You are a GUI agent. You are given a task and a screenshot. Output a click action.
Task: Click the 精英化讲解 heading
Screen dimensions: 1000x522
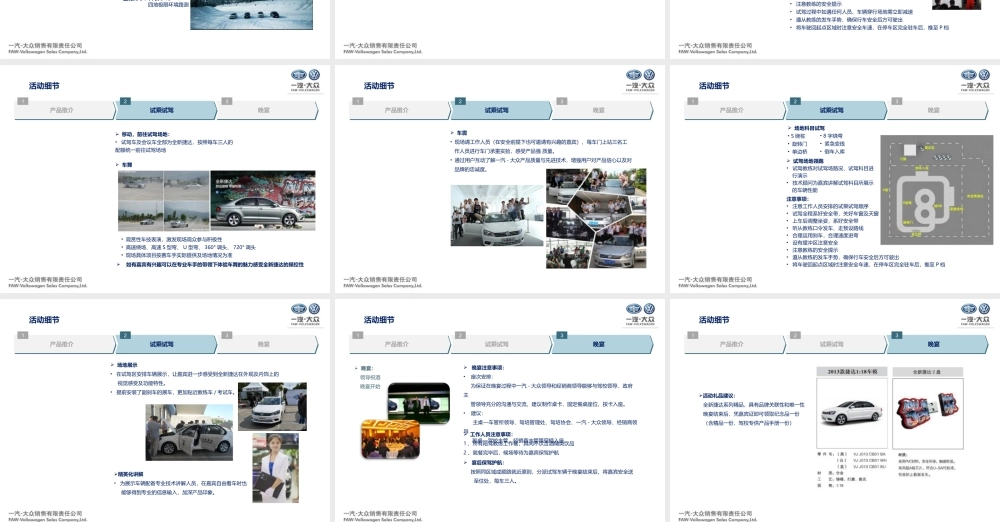129,474
